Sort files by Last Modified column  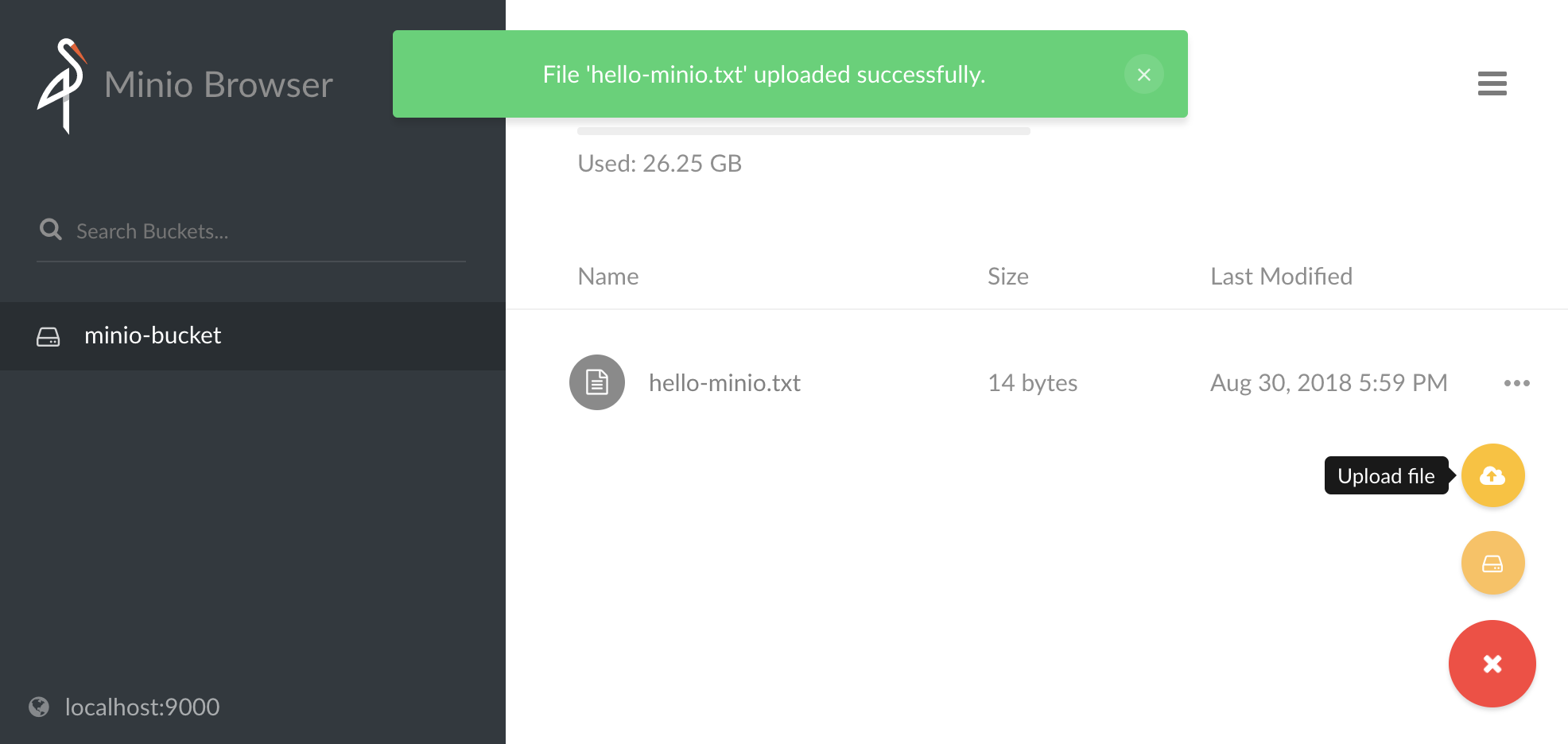point(1281,277)
